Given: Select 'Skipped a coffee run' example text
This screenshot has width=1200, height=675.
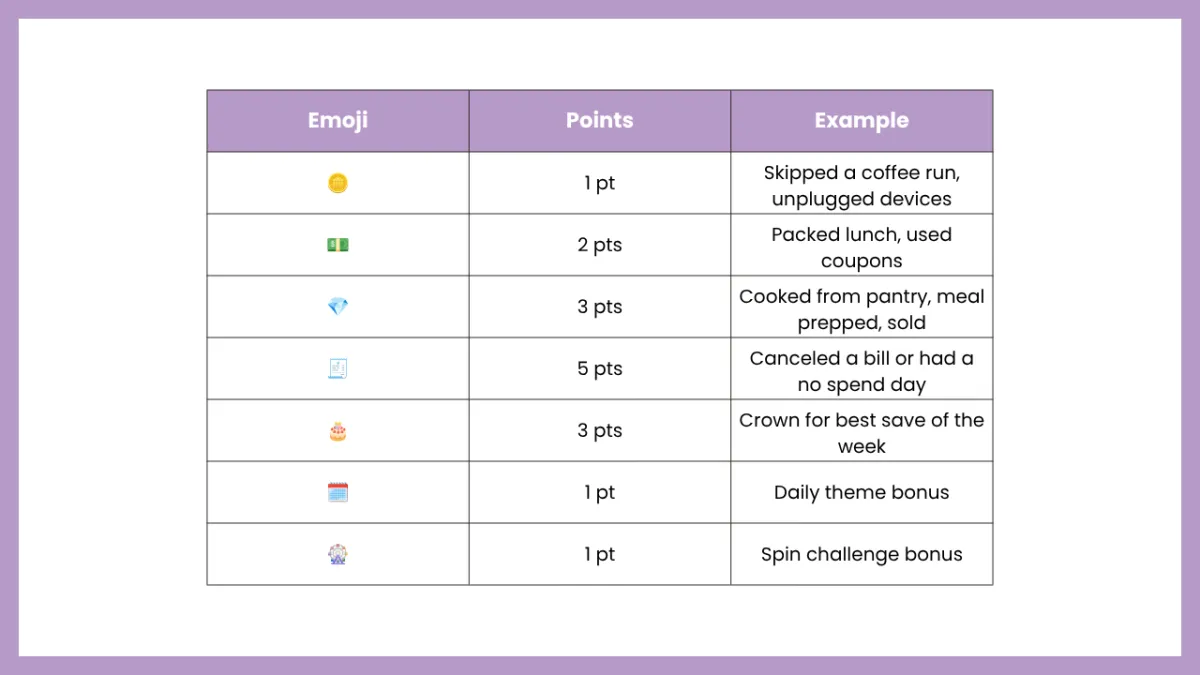Looking at the screenshot, I should coord(862,173).
